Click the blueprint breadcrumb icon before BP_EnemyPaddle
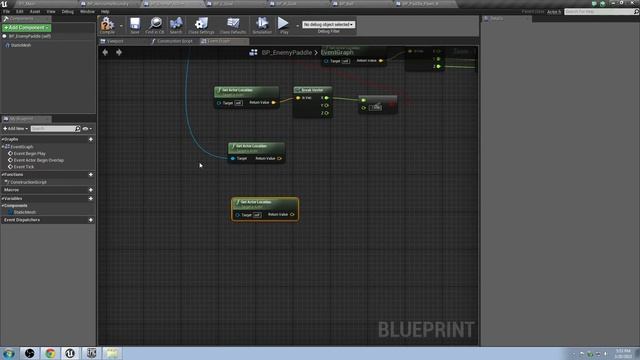 click(253, 52)
